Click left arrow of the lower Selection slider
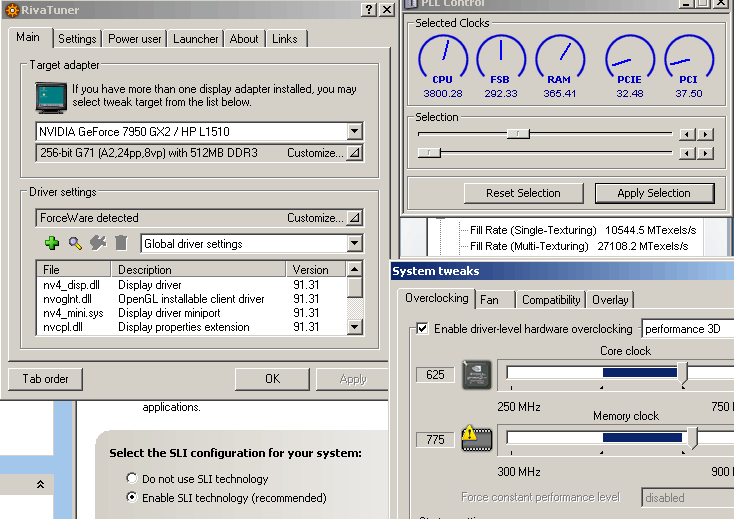The image size is (734, 519). point(687,153)
